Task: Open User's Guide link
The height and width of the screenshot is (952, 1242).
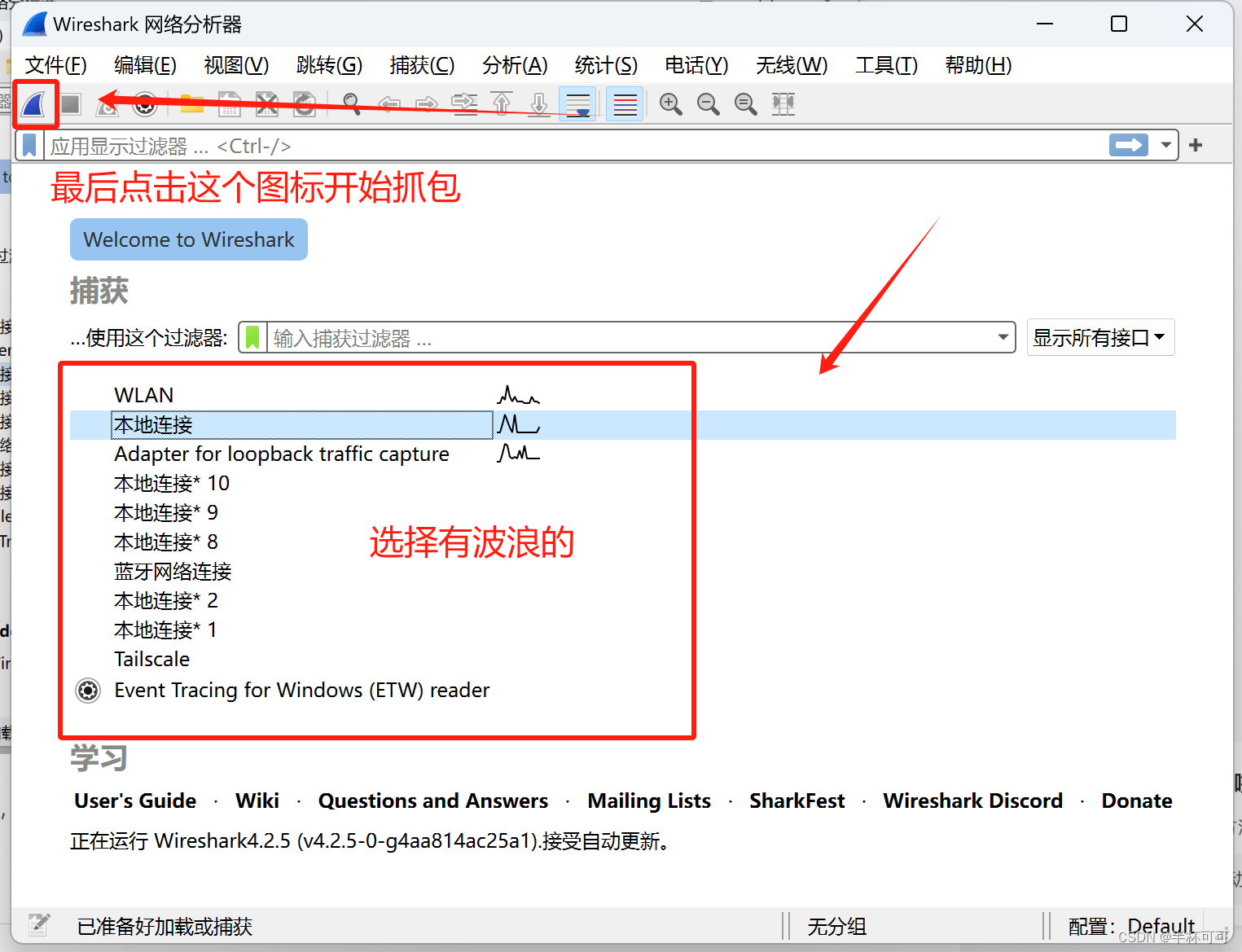Action: click(135, 801)
